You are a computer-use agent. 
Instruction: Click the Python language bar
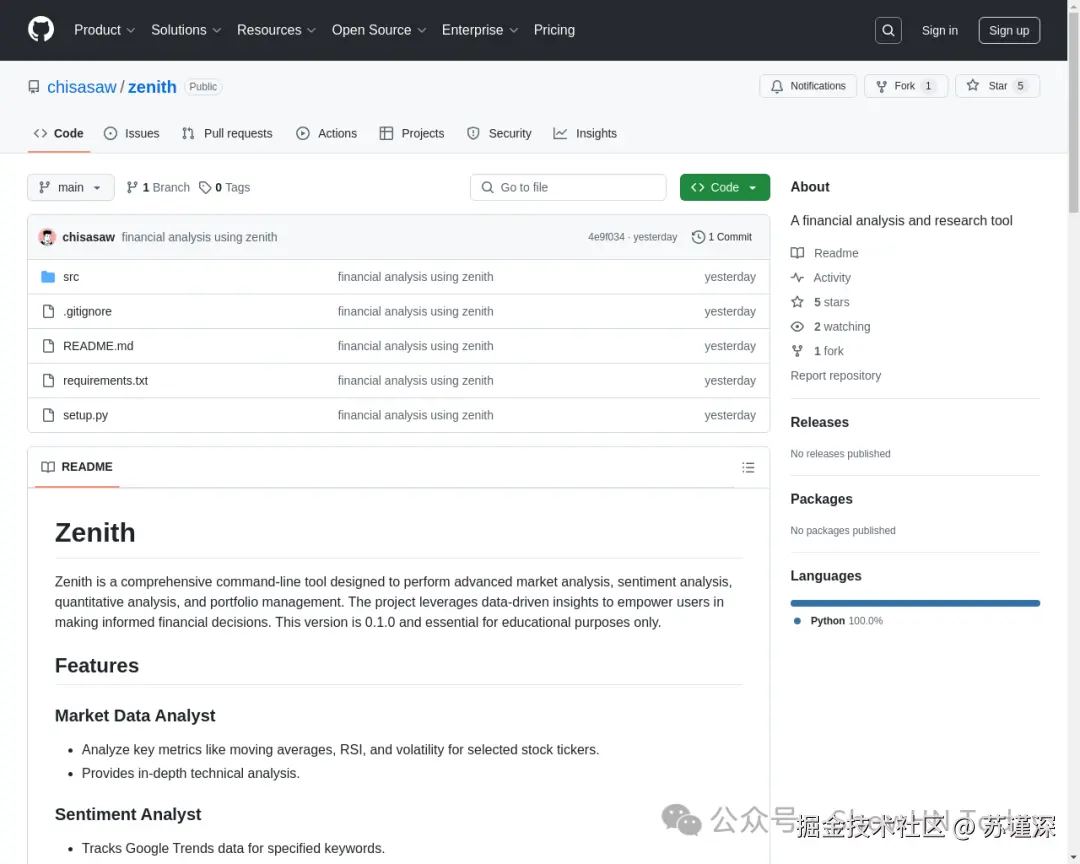[915, 603]
